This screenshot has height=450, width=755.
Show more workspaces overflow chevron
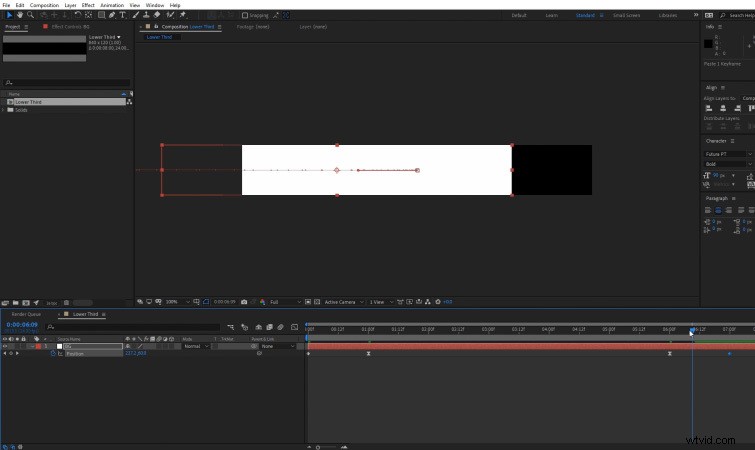click(x=696, y=15)
